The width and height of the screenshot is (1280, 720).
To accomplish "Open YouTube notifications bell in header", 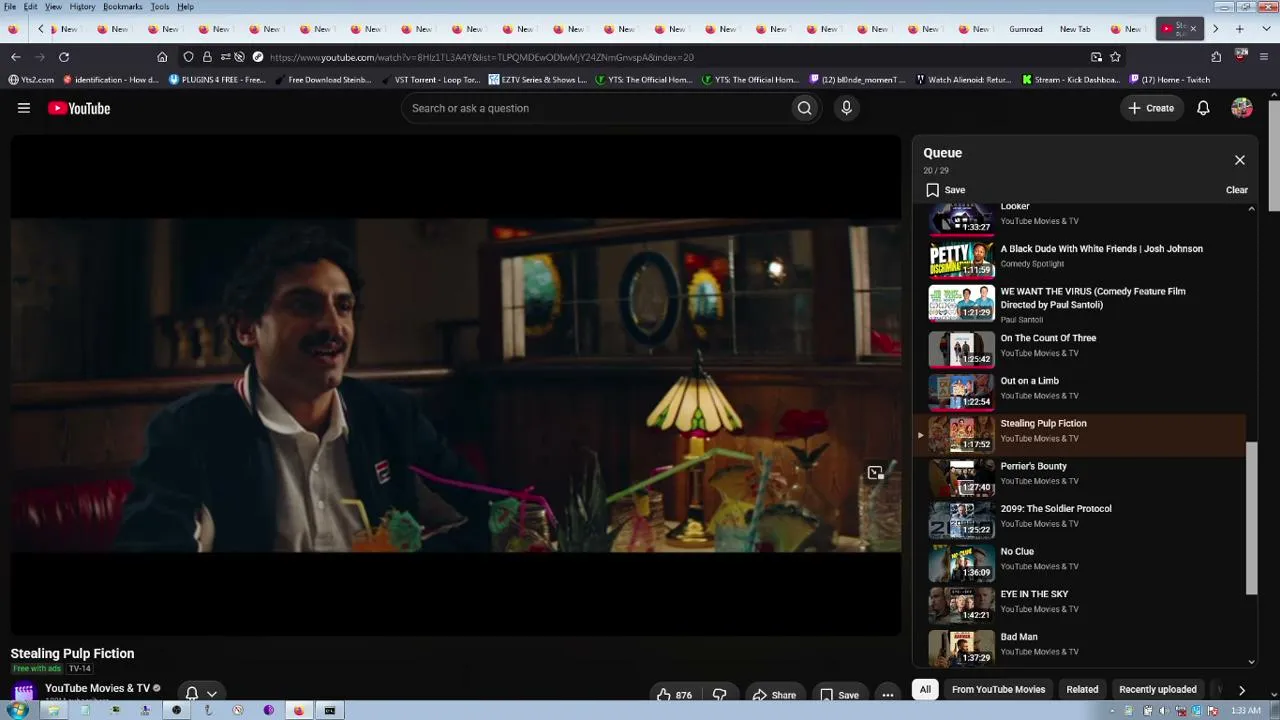I will (x=1203, y=108).
